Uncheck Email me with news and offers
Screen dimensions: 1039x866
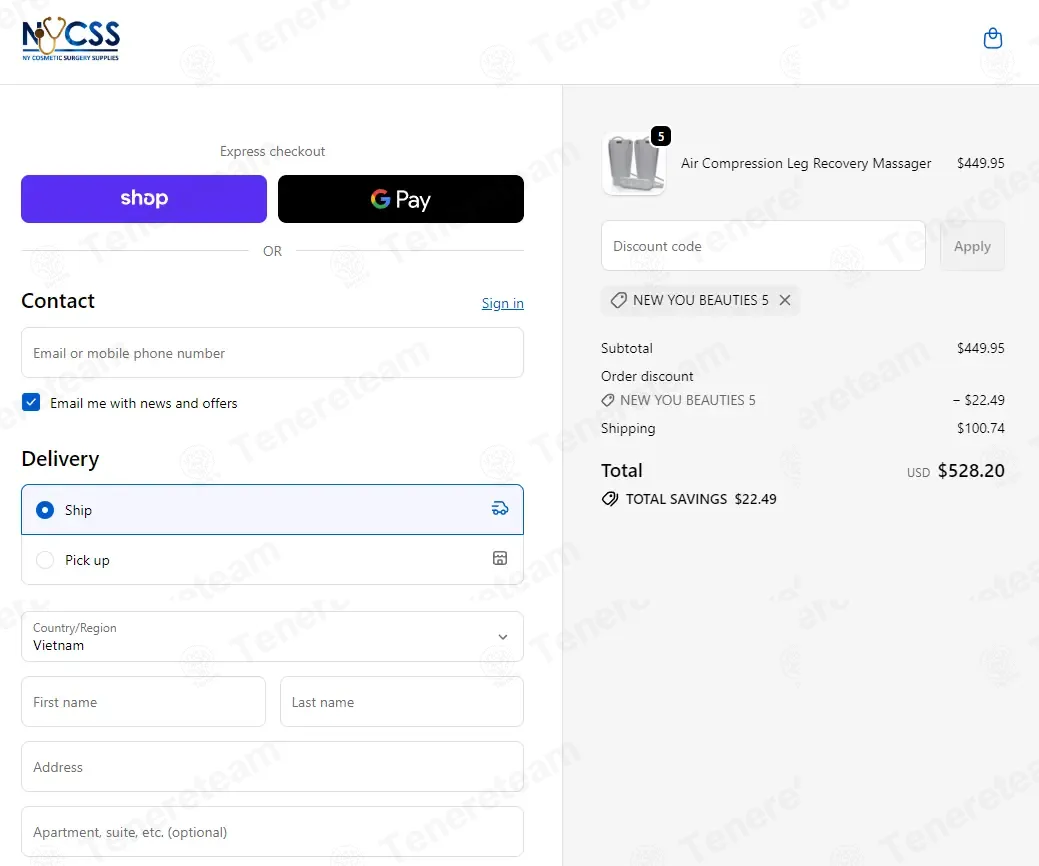click(31, 402)
